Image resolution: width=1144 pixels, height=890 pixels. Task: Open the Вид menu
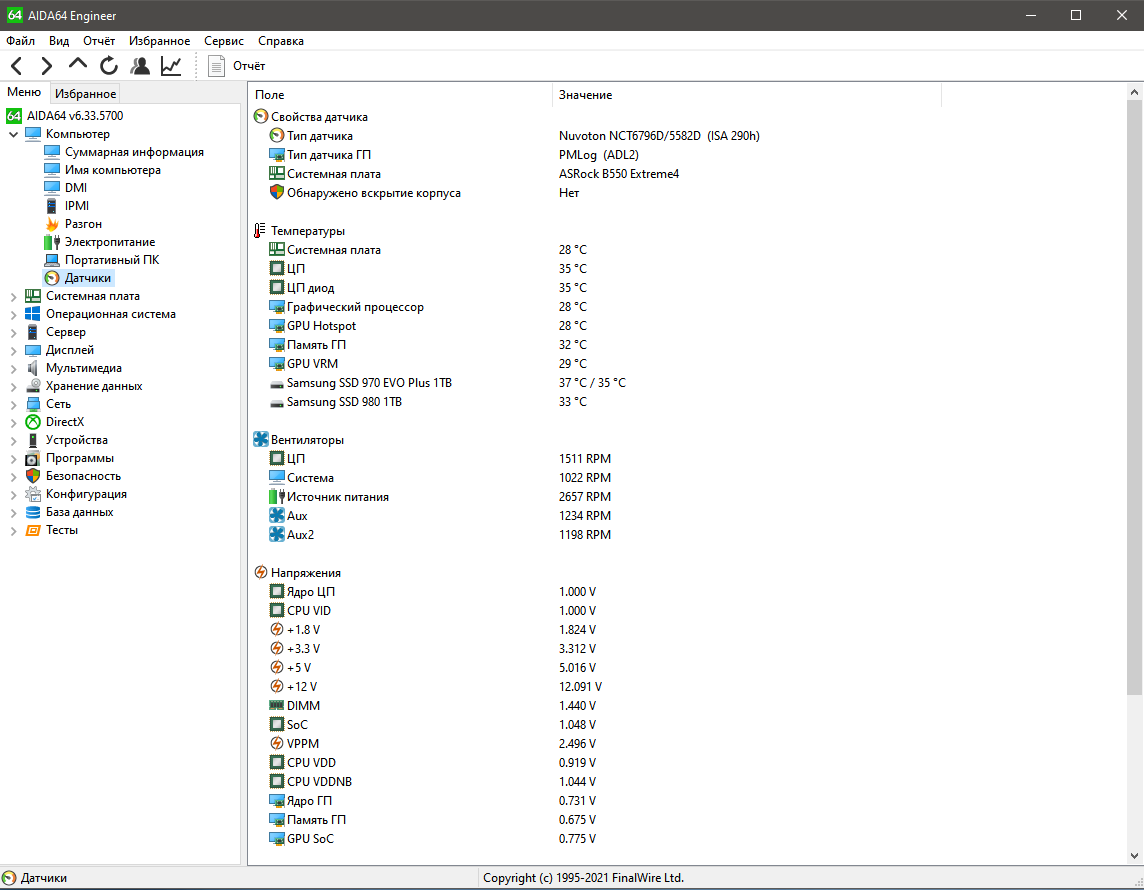click(59, 41)
